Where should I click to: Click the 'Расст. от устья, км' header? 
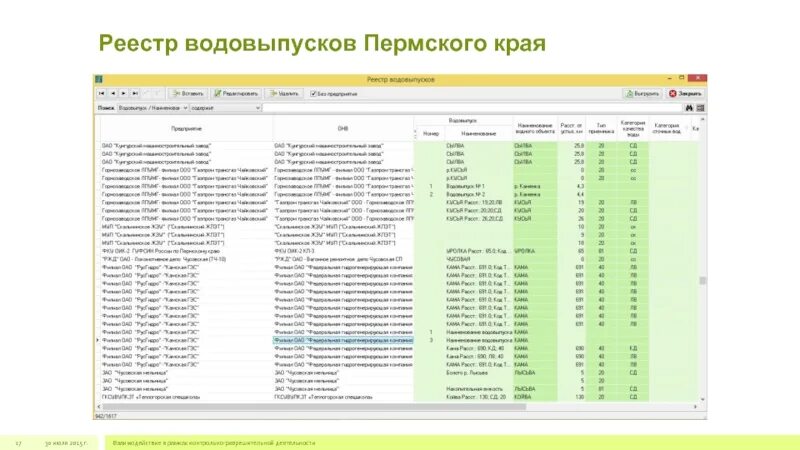(571, 129)
